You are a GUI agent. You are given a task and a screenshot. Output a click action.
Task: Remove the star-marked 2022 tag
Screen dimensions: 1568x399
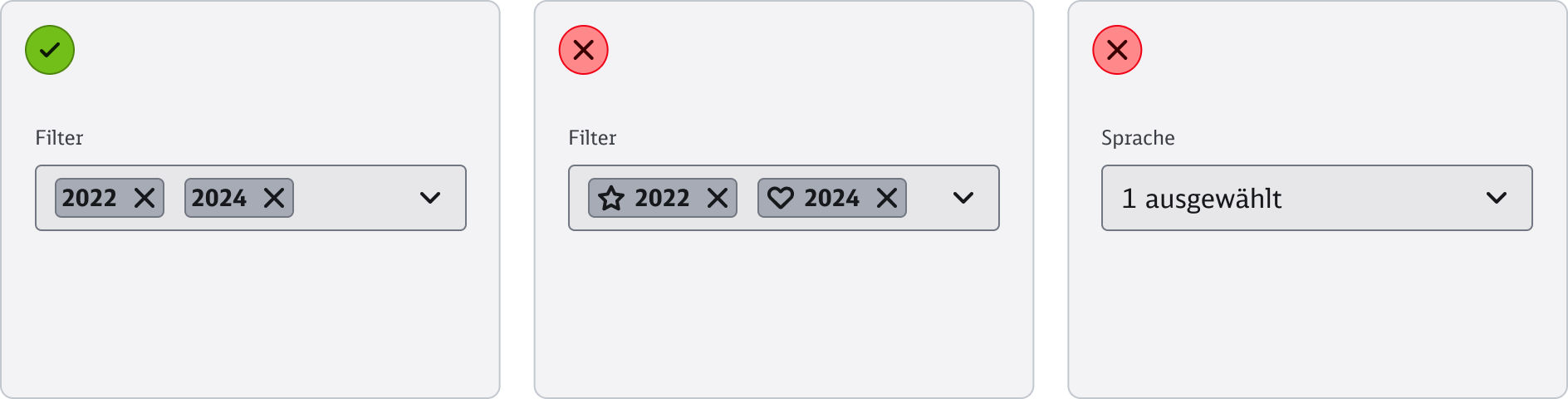click(718, 198)
